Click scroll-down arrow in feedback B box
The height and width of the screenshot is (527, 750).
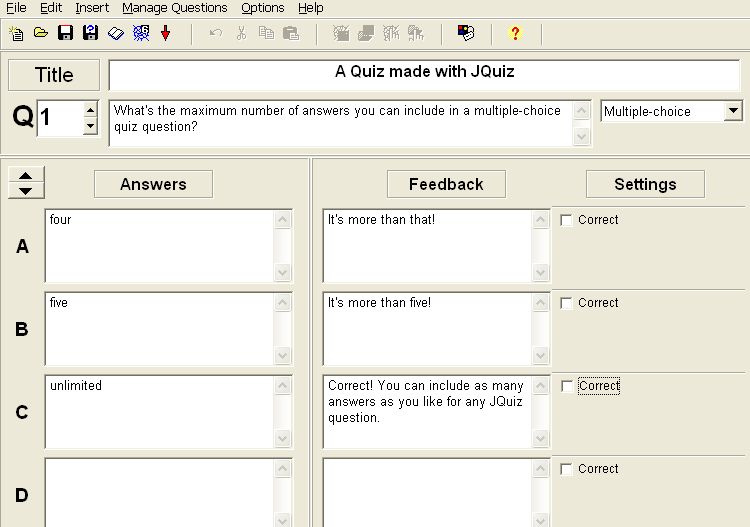(x=540, y=355)
